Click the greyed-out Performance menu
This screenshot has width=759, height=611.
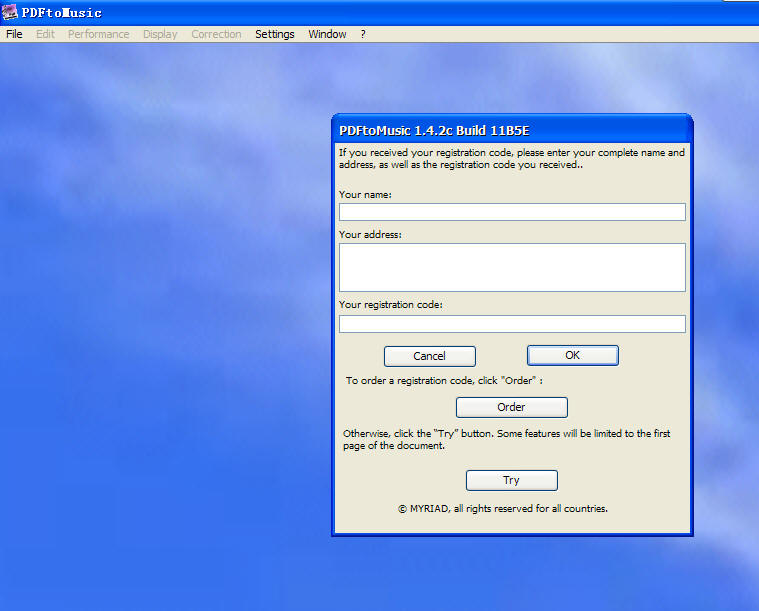[x=98, y=34]
